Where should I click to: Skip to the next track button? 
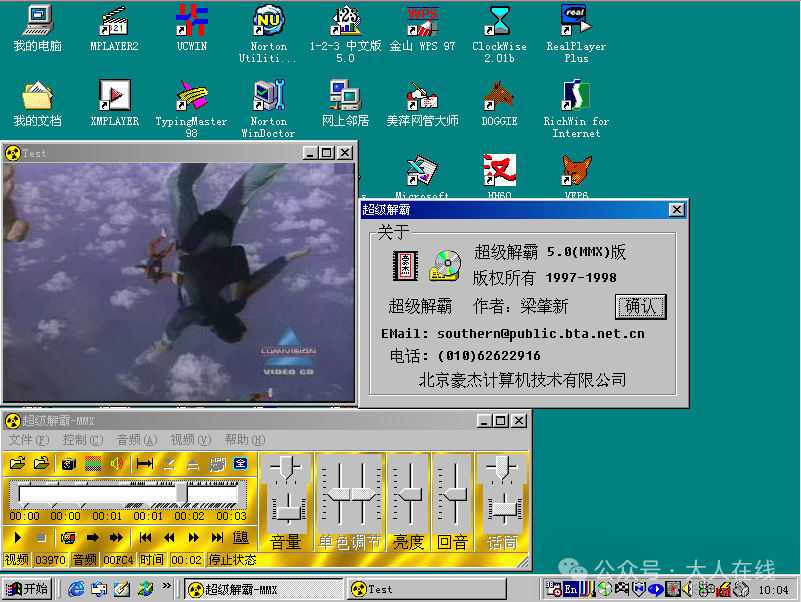coord(218,538)
